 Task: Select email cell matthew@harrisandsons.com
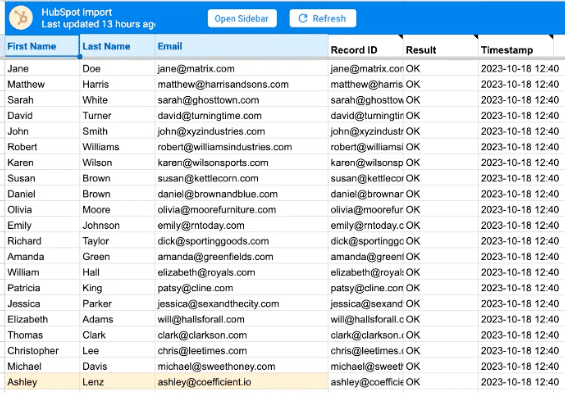(241, 84)
